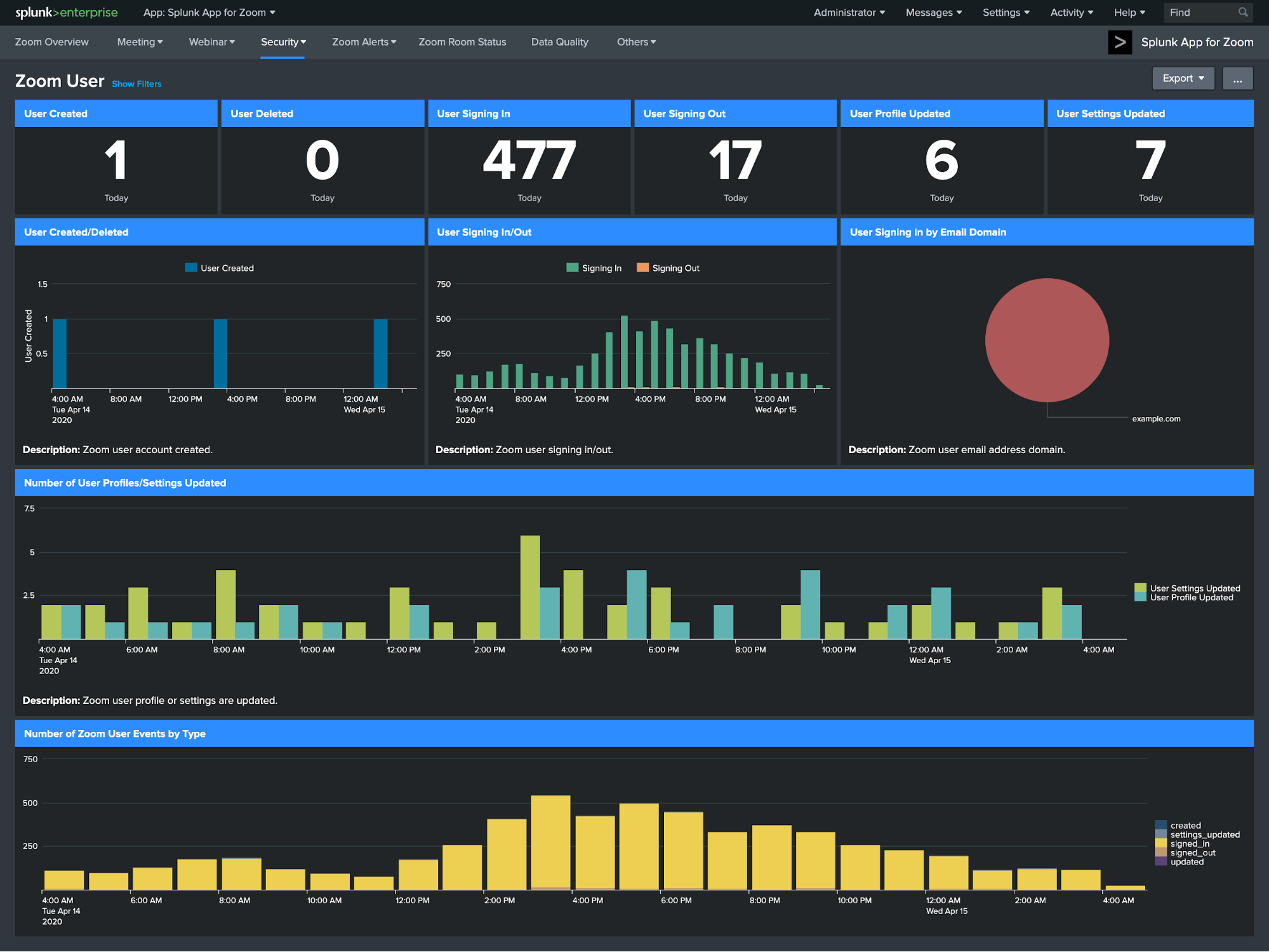Click the User Signing Out value 17
This screenshot has width=1269, height=952.
[x=735, y=161]
